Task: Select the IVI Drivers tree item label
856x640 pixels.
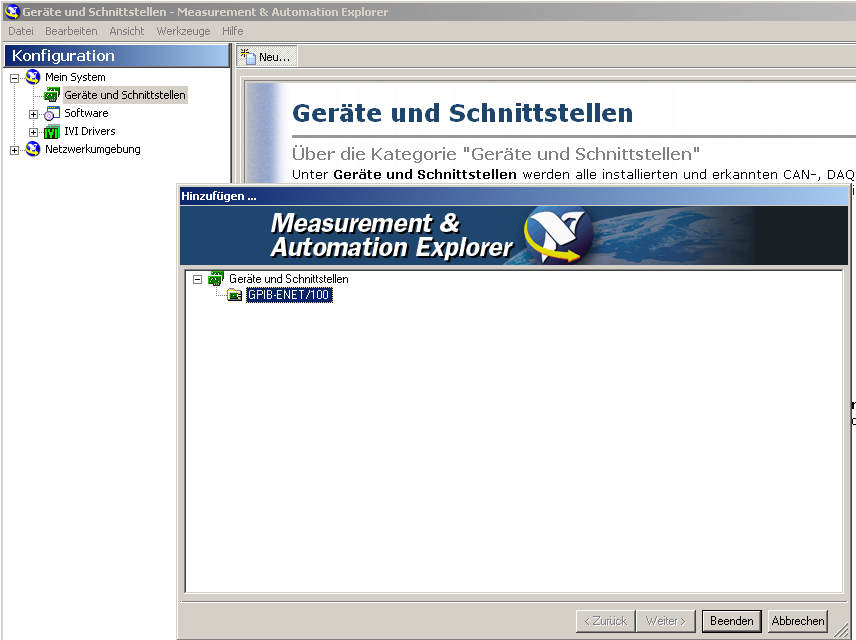Action: point(90,131)
